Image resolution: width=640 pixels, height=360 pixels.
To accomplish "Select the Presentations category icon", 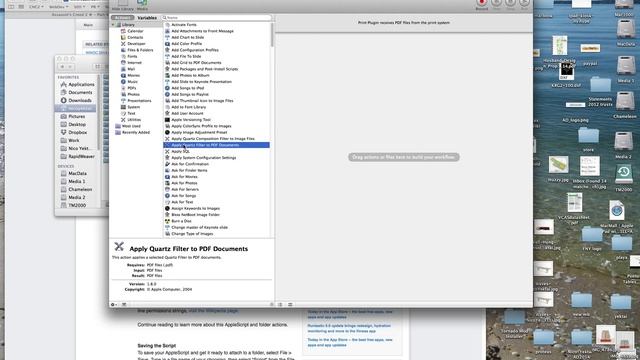I will click(123, 100).
